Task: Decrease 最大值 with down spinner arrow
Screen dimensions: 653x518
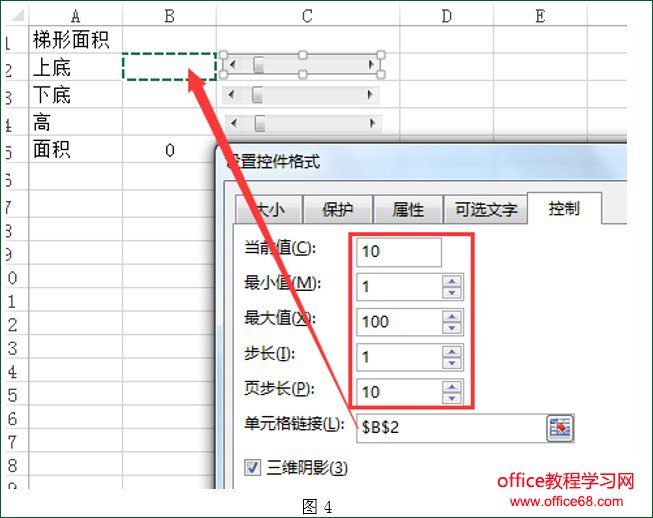Action: click(452, 328)
